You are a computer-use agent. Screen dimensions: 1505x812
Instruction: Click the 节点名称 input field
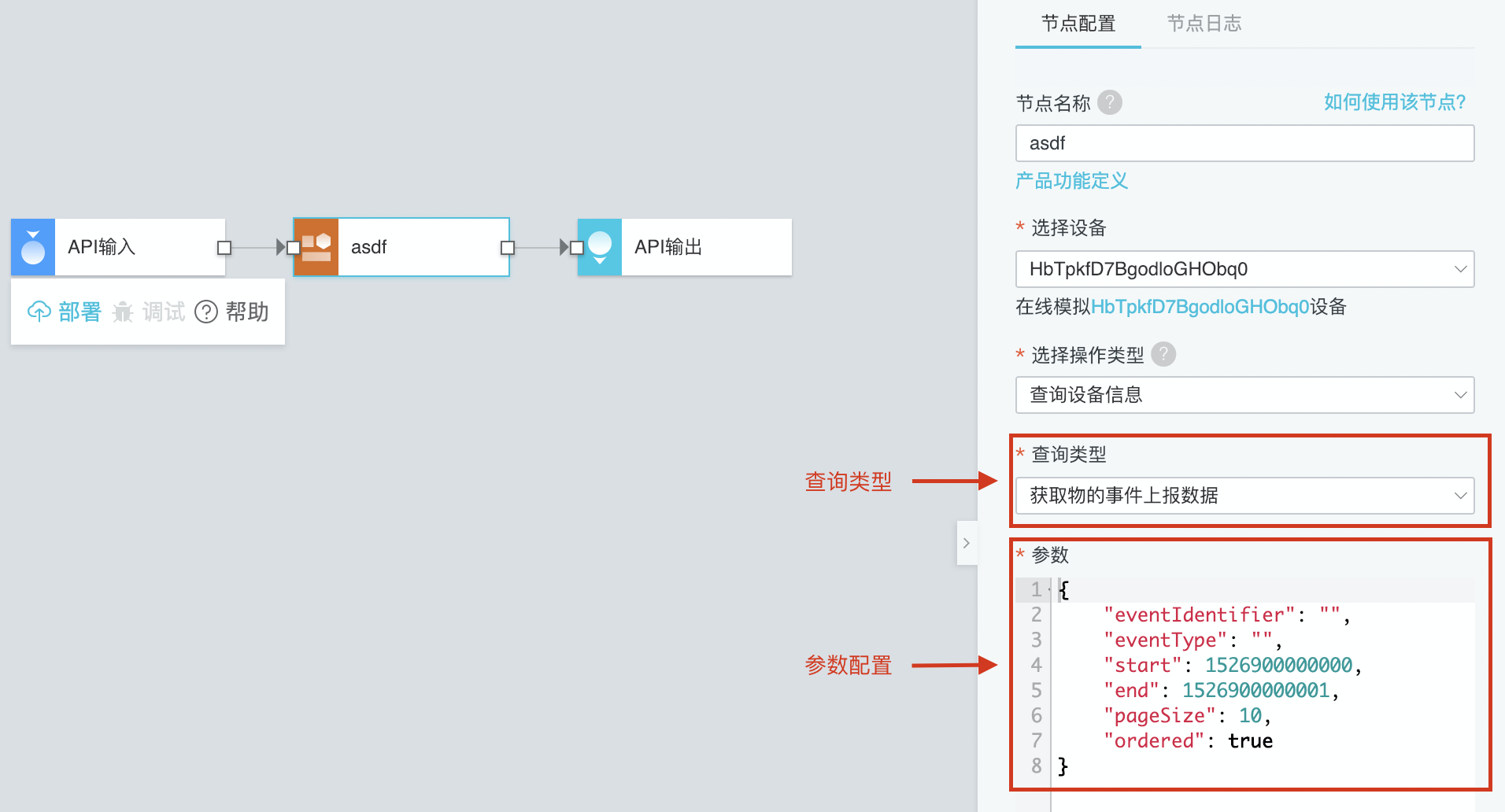click(x=1244, y=143)
